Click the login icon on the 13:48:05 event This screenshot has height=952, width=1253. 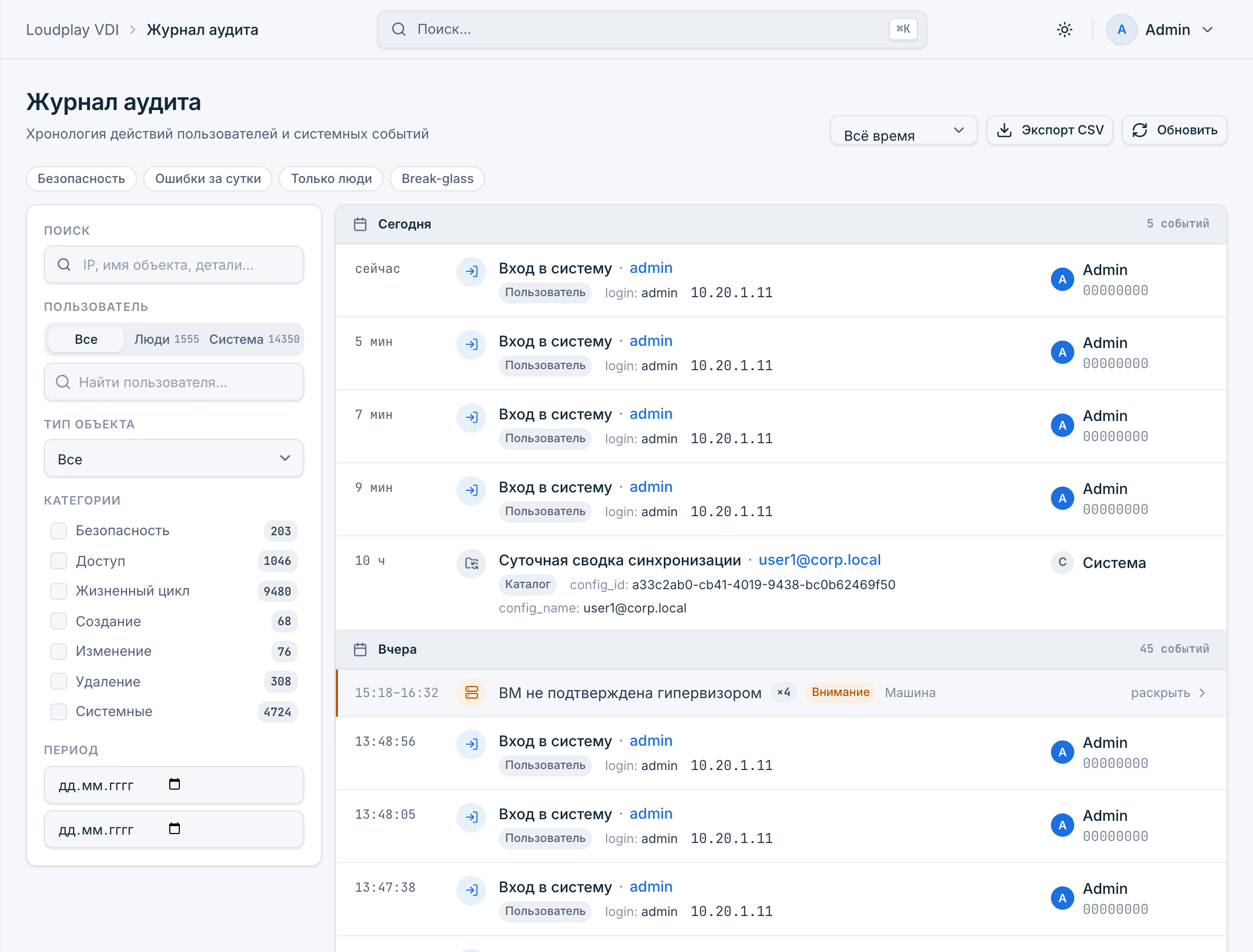[471, 817]
